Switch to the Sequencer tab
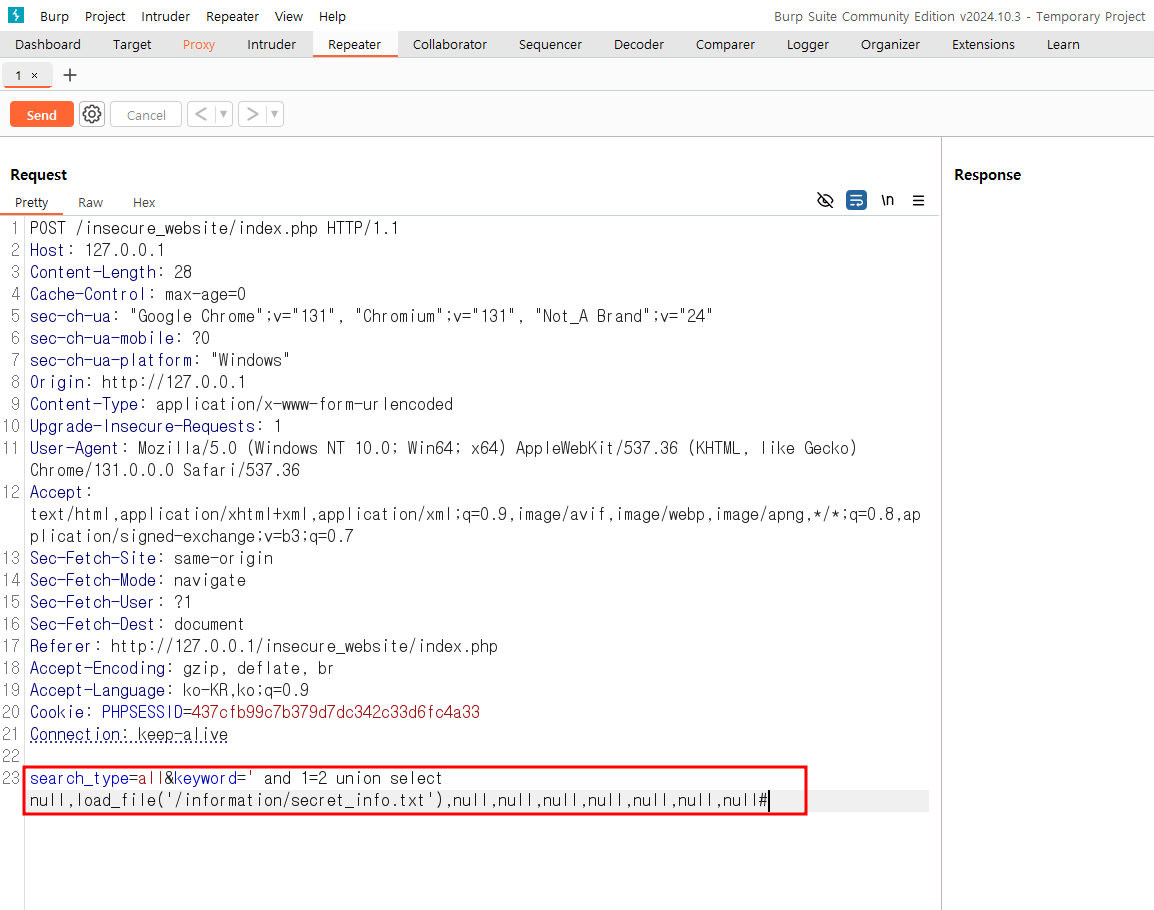Viewport: 1154px width, 910px height. click(x=551, y=44)
